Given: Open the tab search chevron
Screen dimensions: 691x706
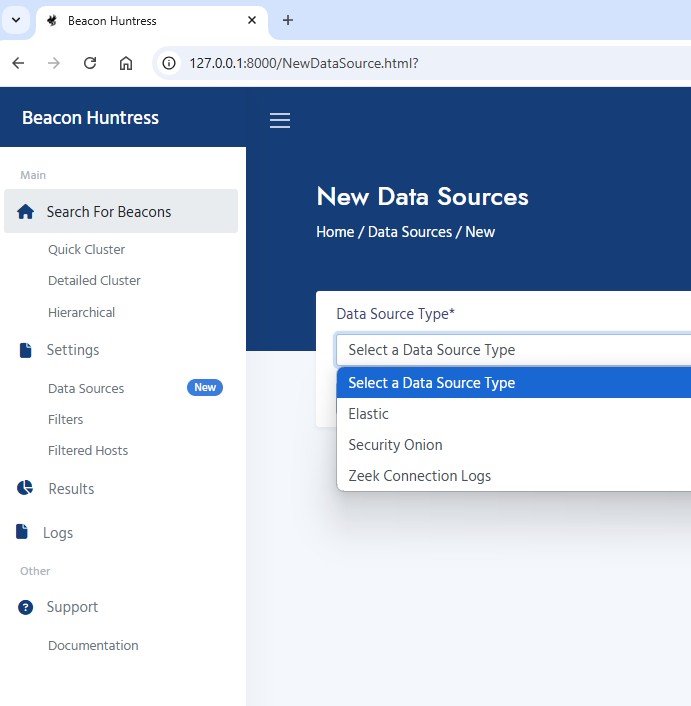Looking at the screenshot, I should (16, 20).
